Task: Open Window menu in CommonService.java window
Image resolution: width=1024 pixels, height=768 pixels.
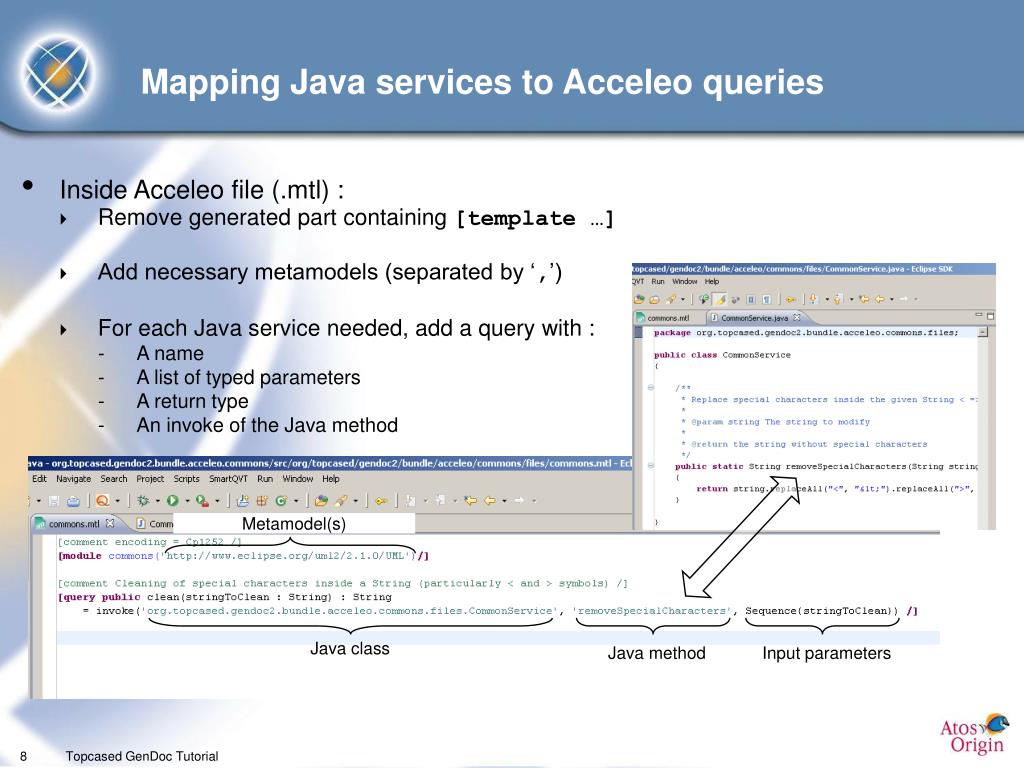Action: [x=684, y=281]
